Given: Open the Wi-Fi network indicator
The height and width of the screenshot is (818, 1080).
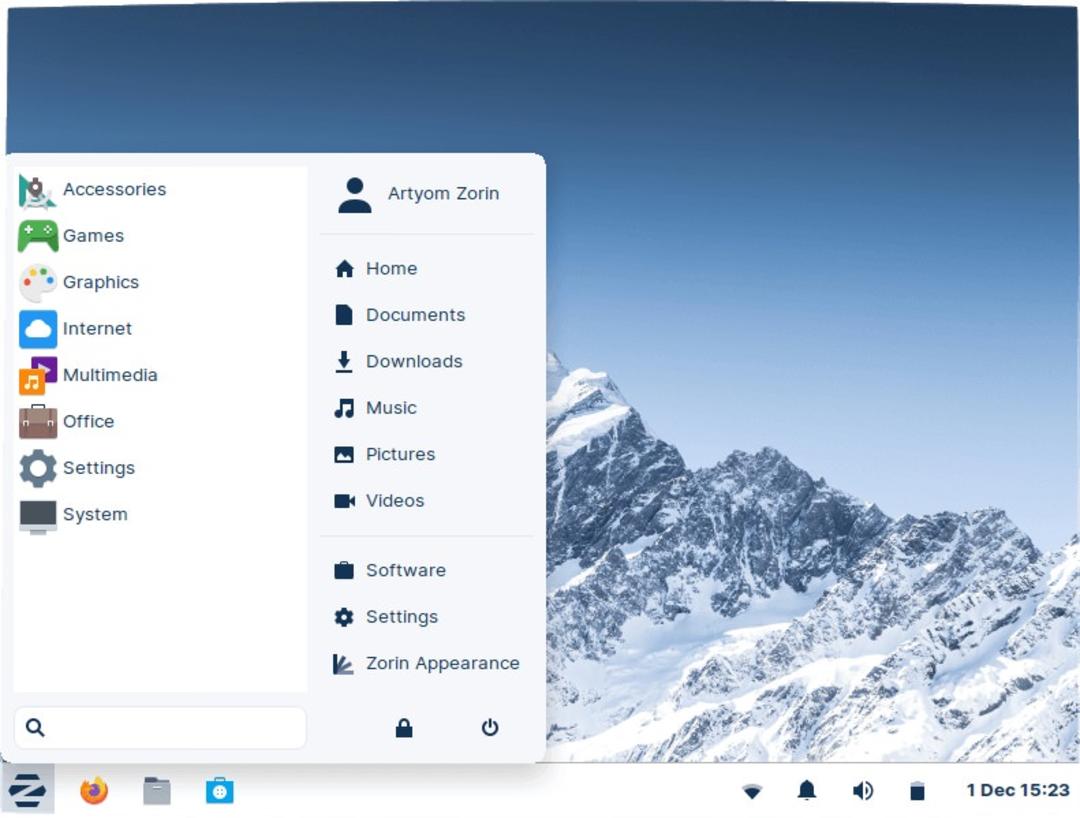Looking at the screenshot, I should 752,791.
